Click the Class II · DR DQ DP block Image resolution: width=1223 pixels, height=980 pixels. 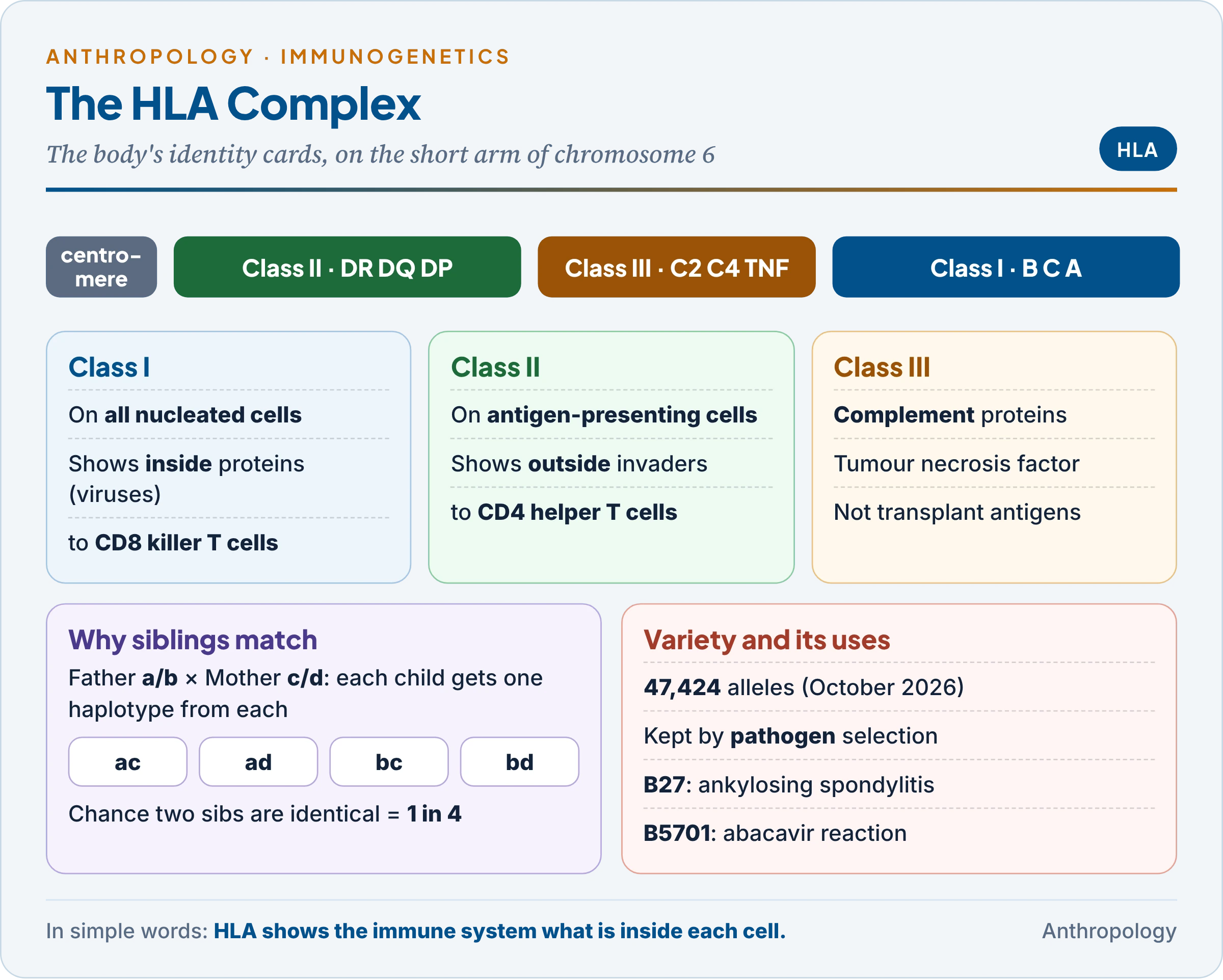click(x=347, y=267)
